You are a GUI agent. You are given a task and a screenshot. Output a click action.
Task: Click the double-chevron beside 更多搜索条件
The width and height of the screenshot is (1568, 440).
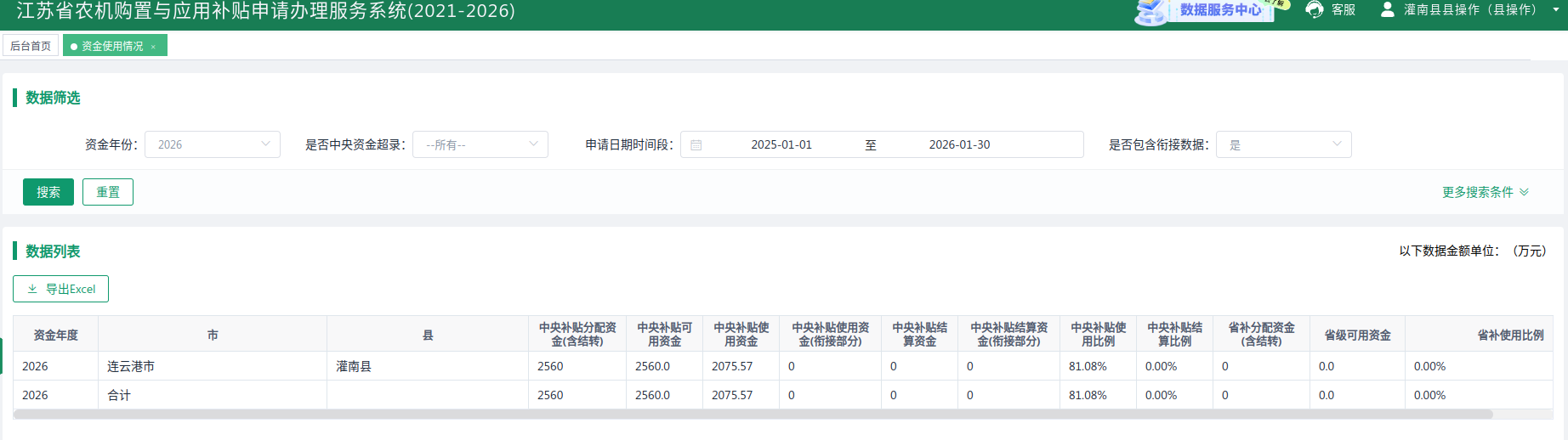tap(1524, 192)
